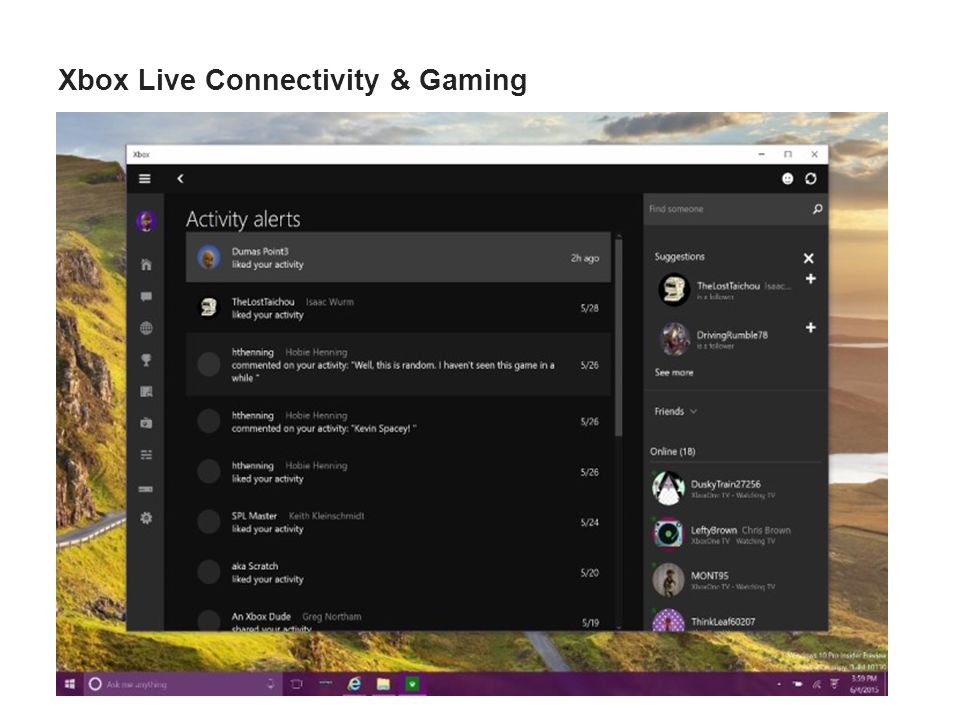Open Messages speech bubble in sidebar
The height and width of the screenshot is (720, 960).
pyautogui.click(x=146, y=296)
